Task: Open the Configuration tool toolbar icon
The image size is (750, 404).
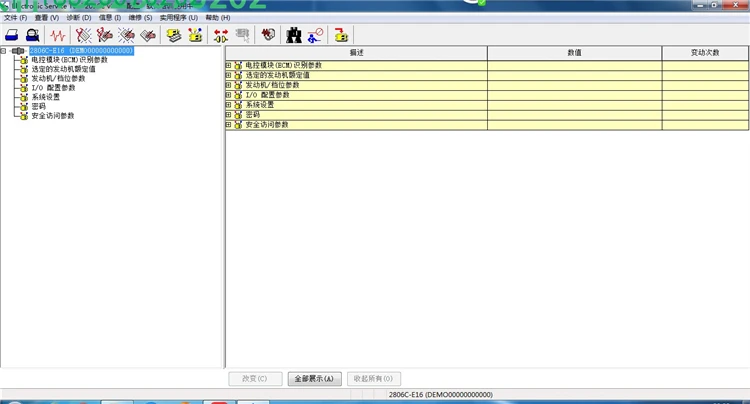Action: pos(195,35)
